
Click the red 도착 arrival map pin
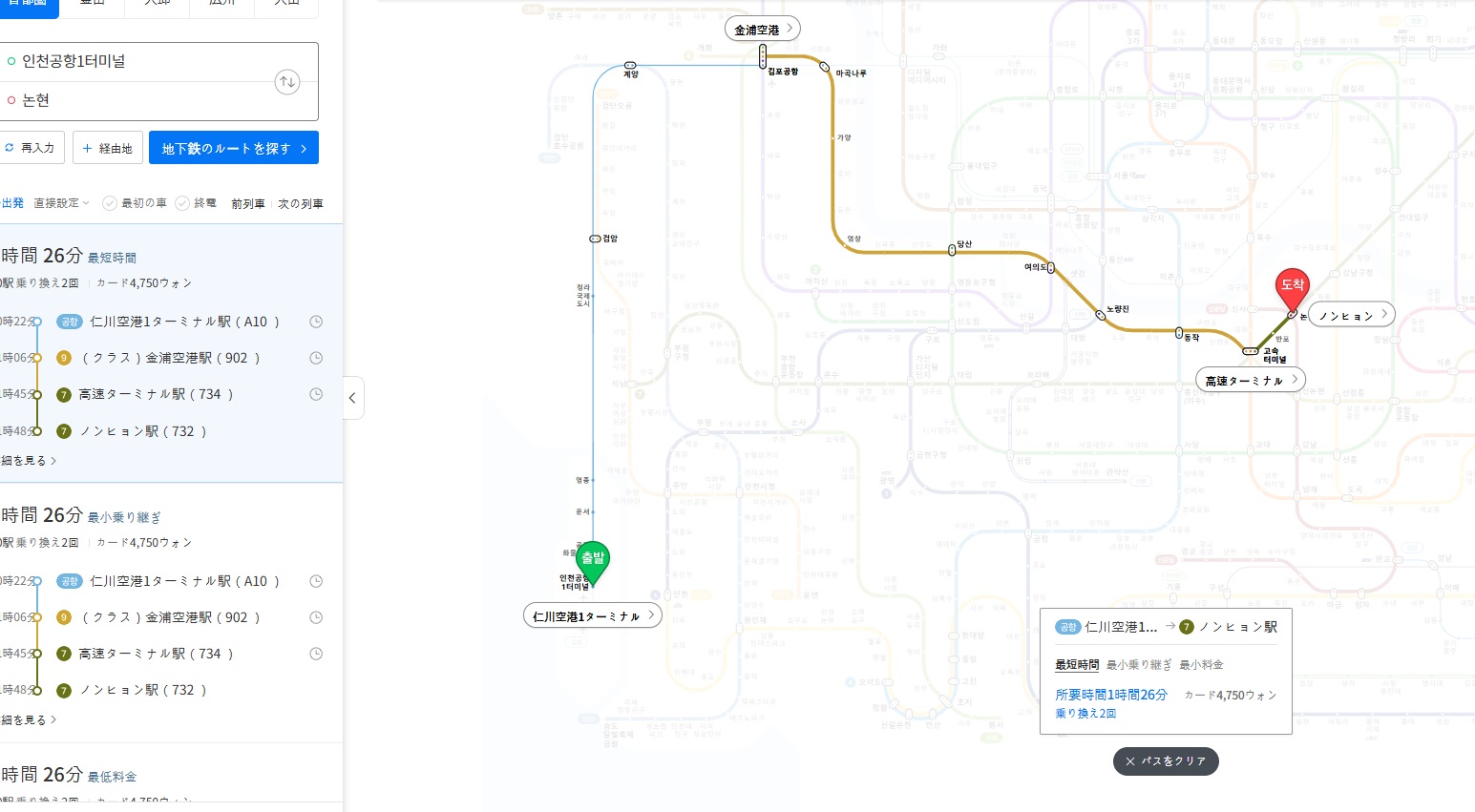(x=1292, y=286)
